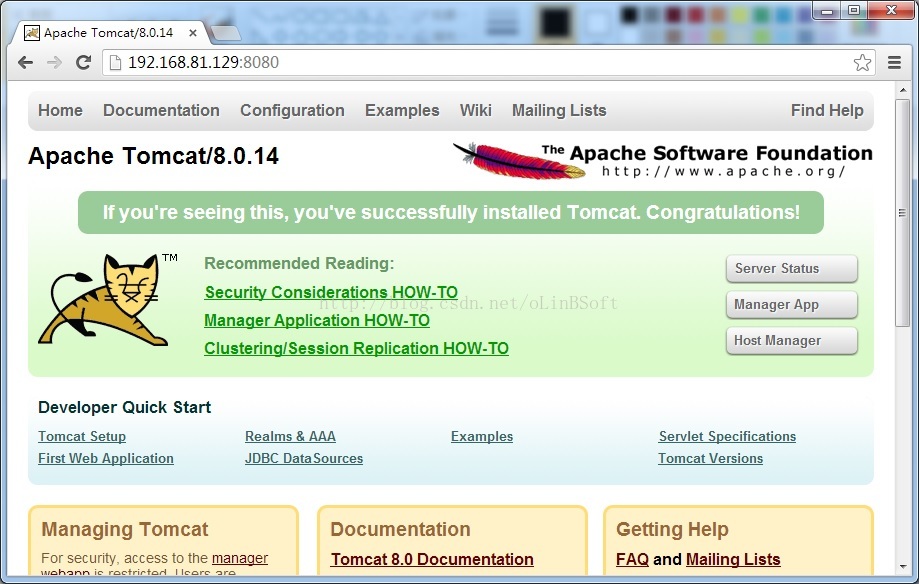Open the Tomcat 8.0 Documentation link
The width and height of the screenshot is (919, 584).
point(432,559)
